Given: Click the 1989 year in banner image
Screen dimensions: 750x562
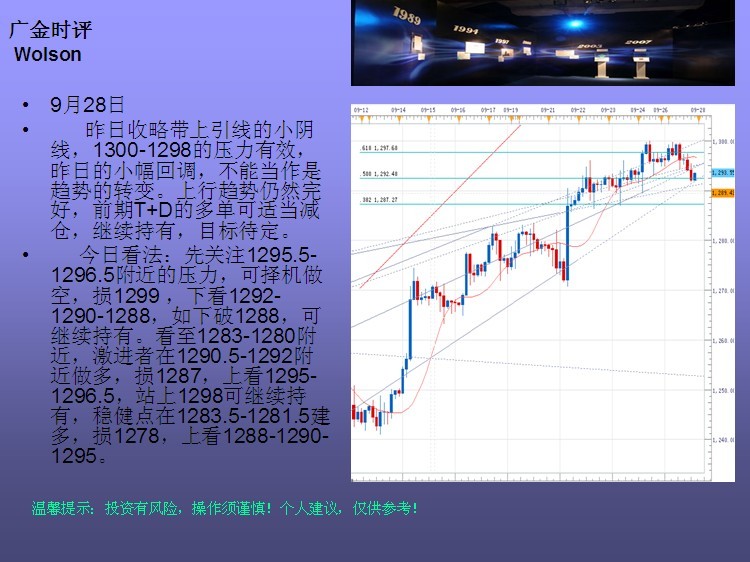Looking at the screenshot, I should tap(405, 16).
